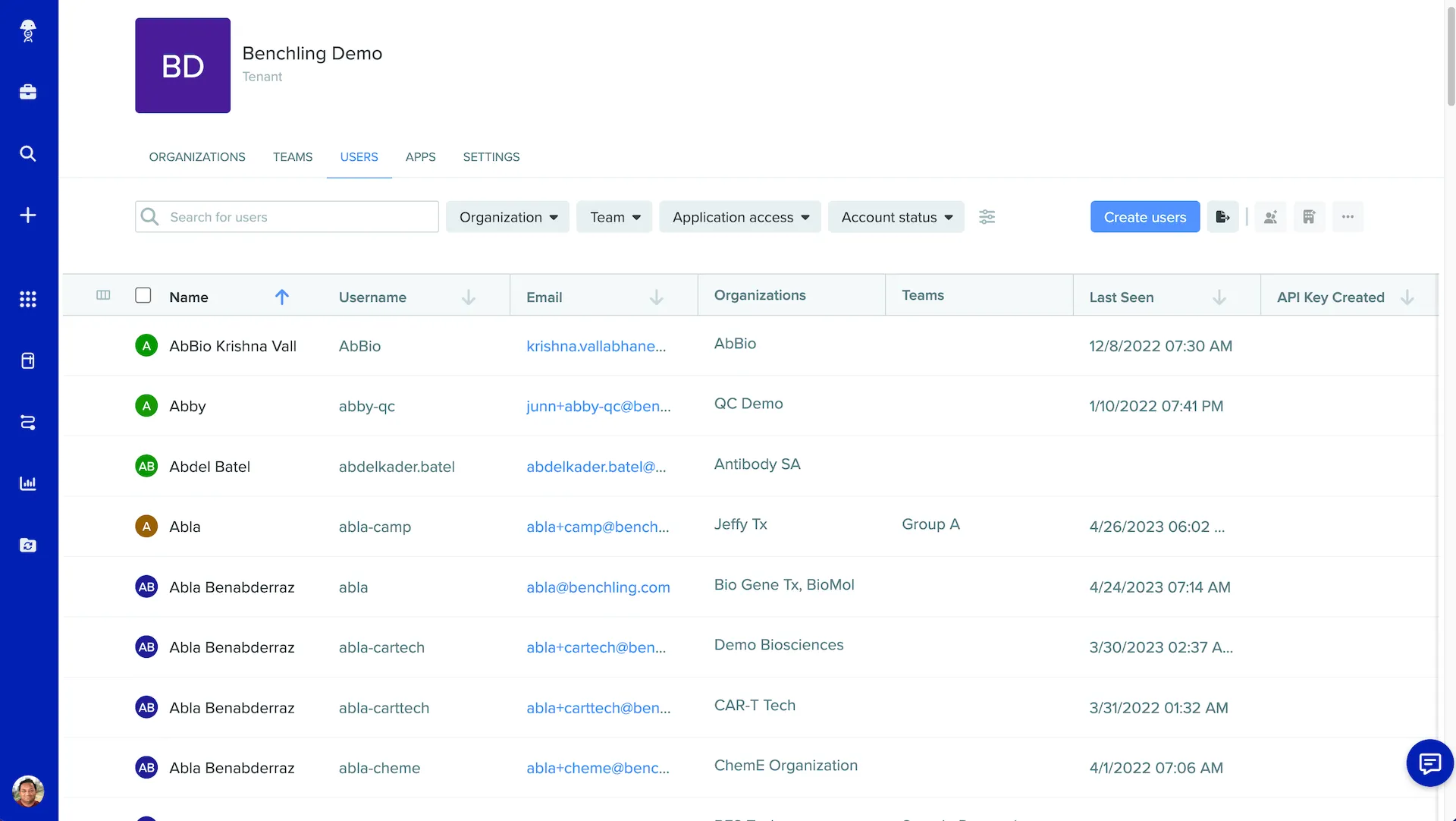Expand the Team filter dropdown

point(614,217)
